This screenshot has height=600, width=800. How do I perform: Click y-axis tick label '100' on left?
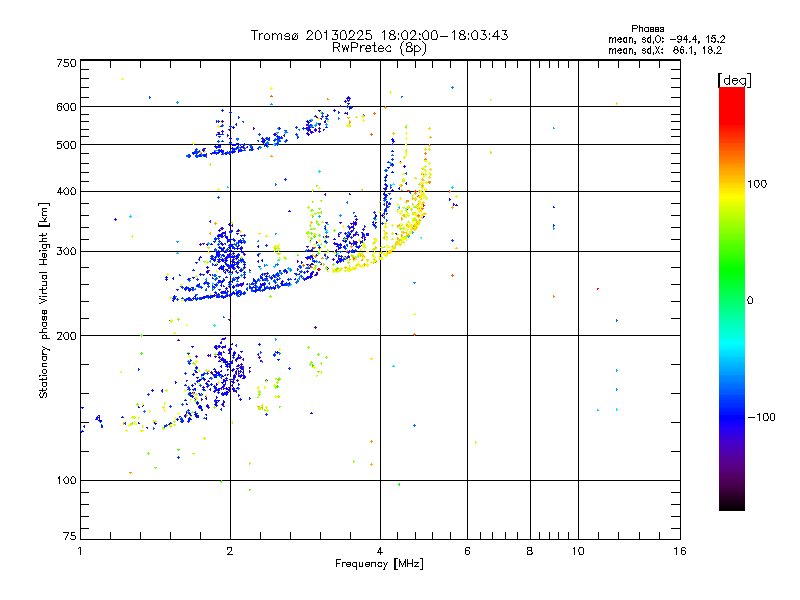pyautogui.click(x=66, y=480)
